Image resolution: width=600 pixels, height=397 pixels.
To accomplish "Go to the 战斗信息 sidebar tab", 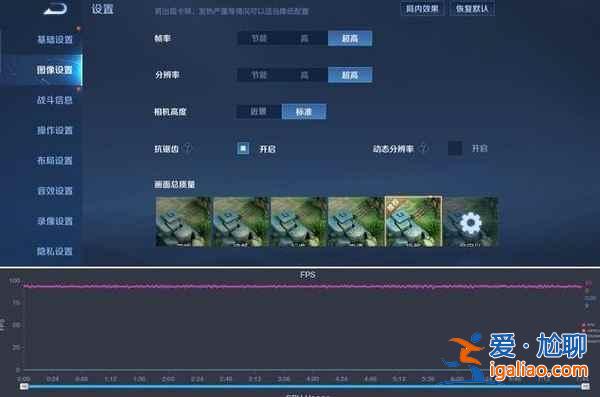I will point(55,100).
